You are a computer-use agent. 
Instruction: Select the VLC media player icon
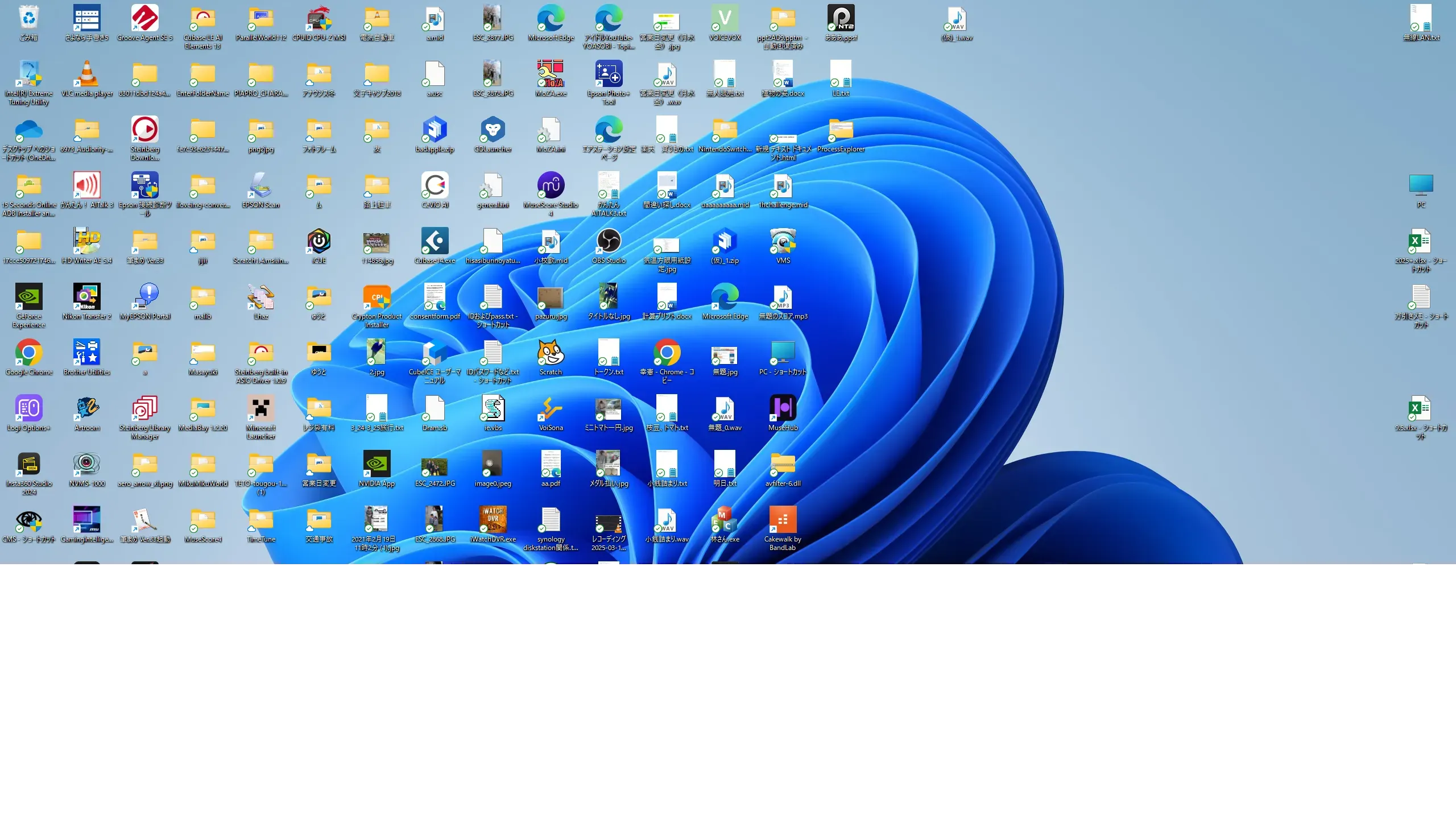pyautogui.click(x=87, y=75)
